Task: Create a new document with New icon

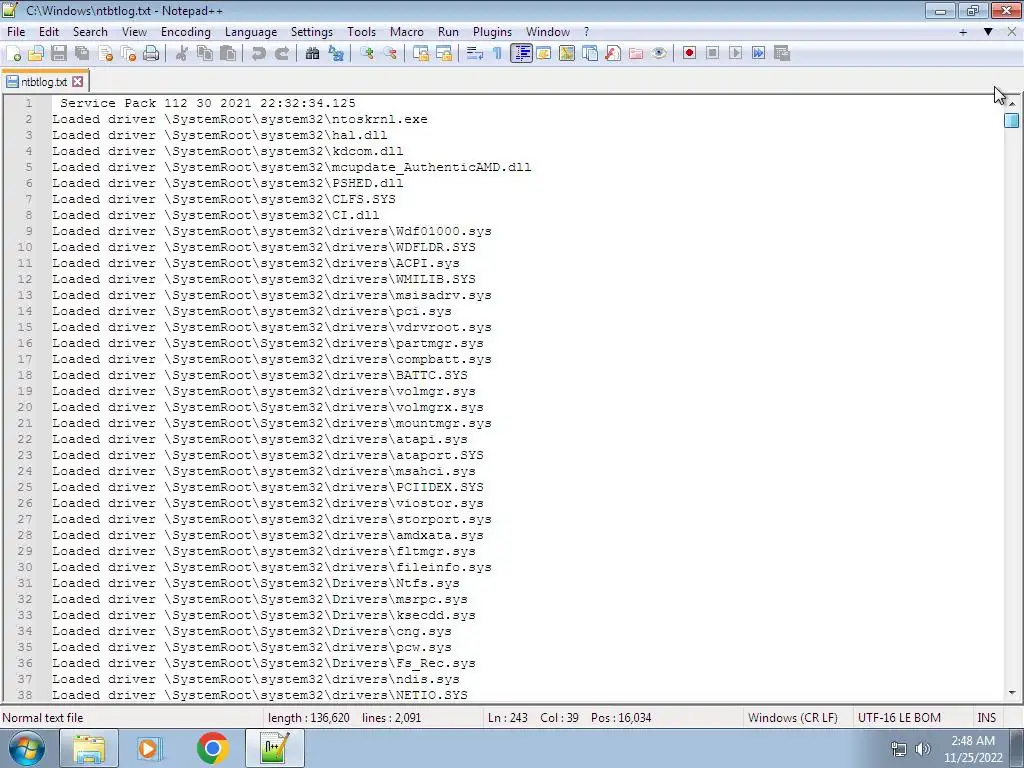Action: [13, 54]
